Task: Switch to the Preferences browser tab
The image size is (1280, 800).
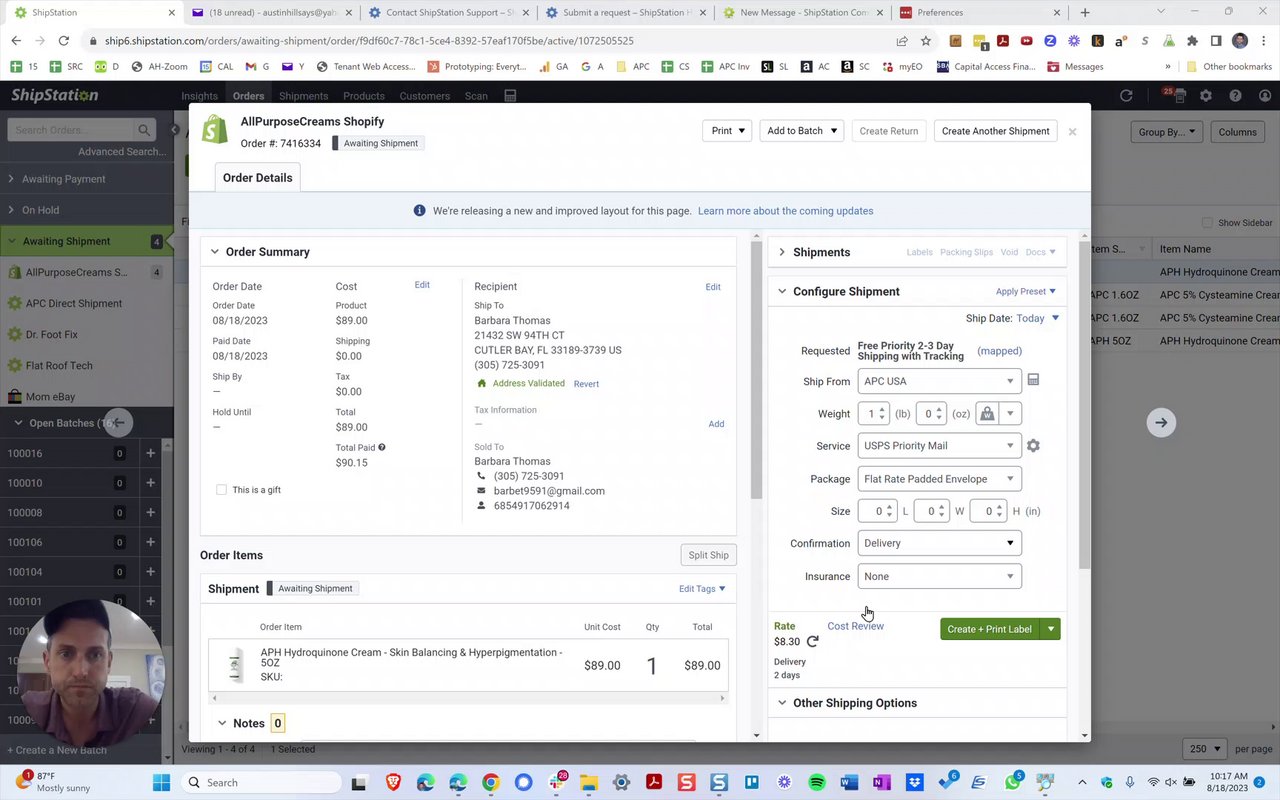Action: click(x=980, y=13)
